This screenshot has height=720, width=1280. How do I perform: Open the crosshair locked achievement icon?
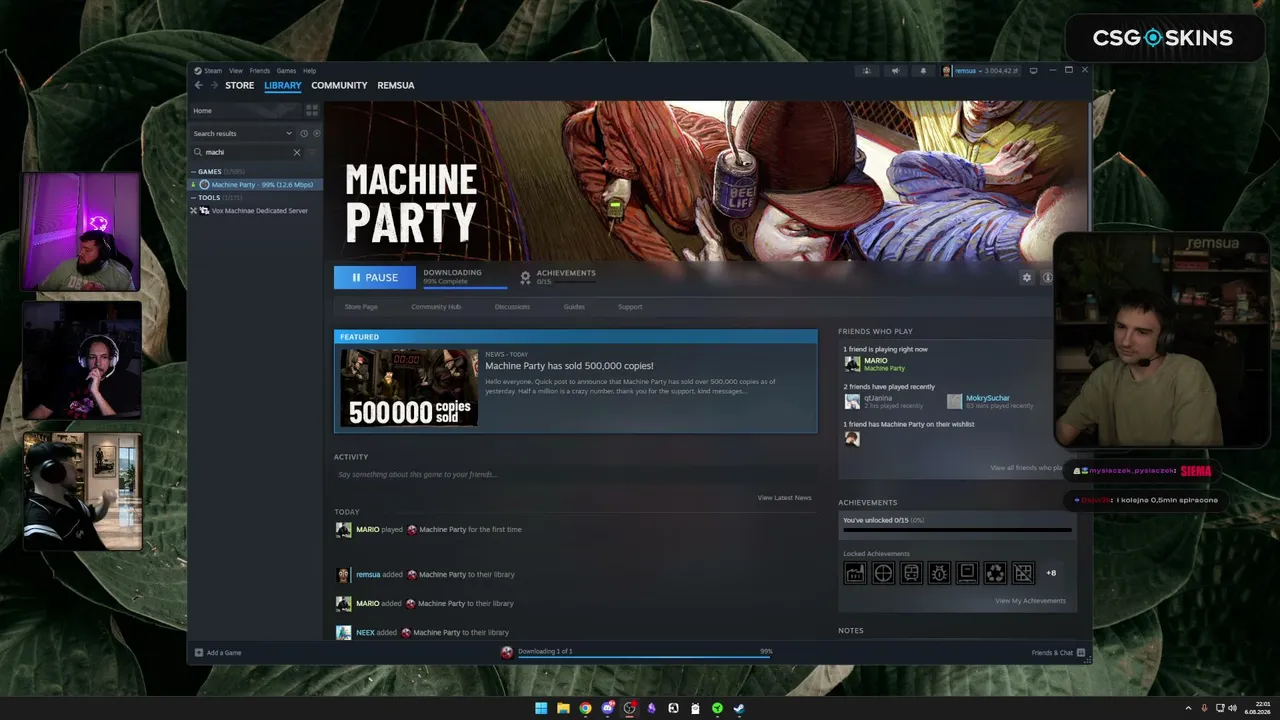pos(883,573)
